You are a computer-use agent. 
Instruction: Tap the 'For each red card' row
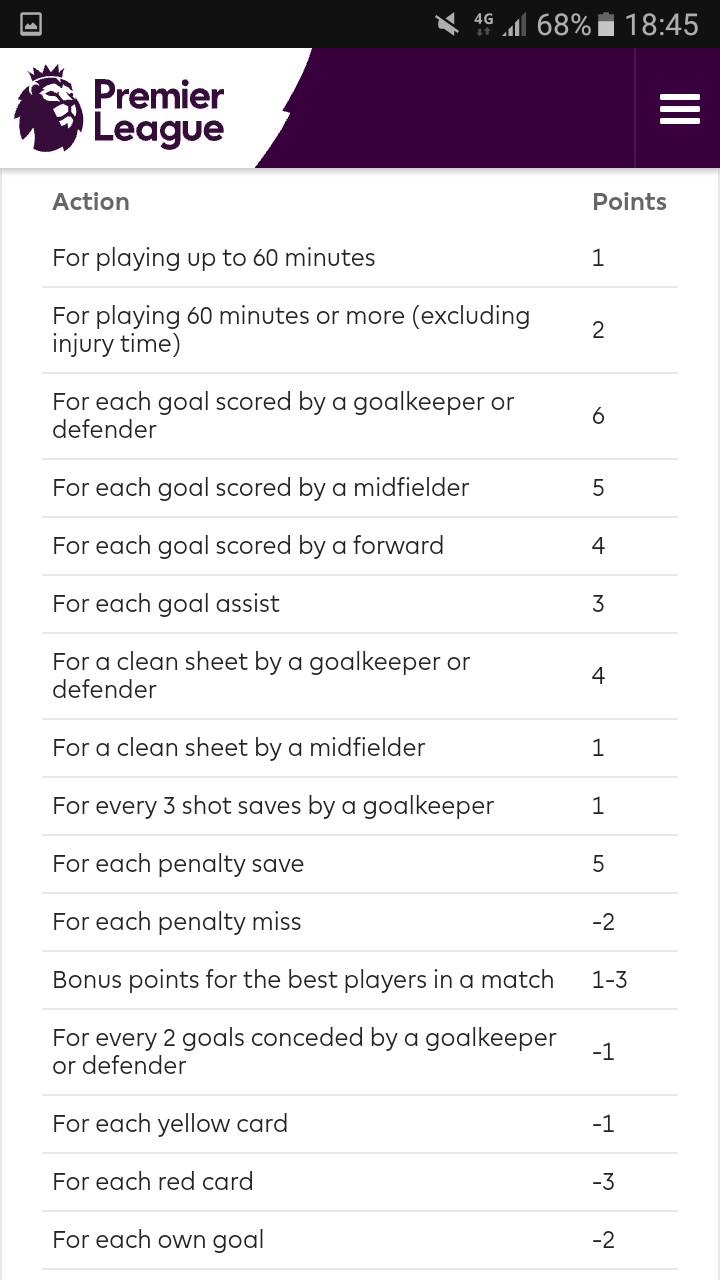[x=360, y=1182]
